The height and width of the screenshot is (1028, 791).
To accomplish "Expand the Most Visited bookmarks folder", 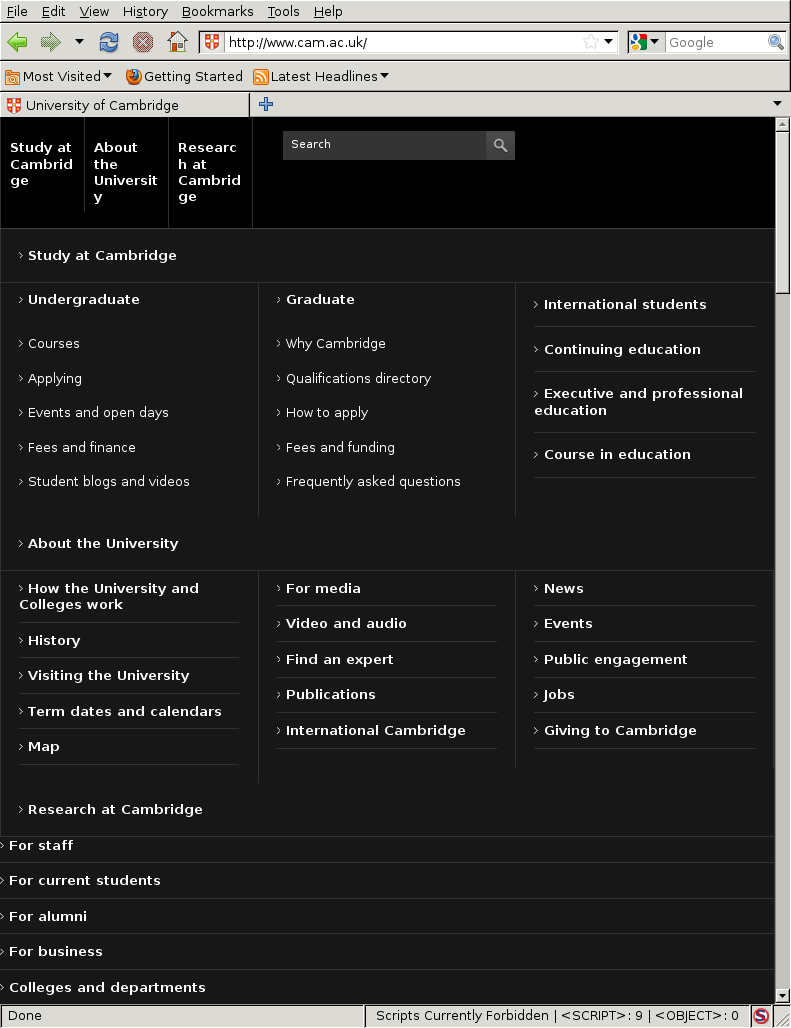I will [x=58, y=77].
